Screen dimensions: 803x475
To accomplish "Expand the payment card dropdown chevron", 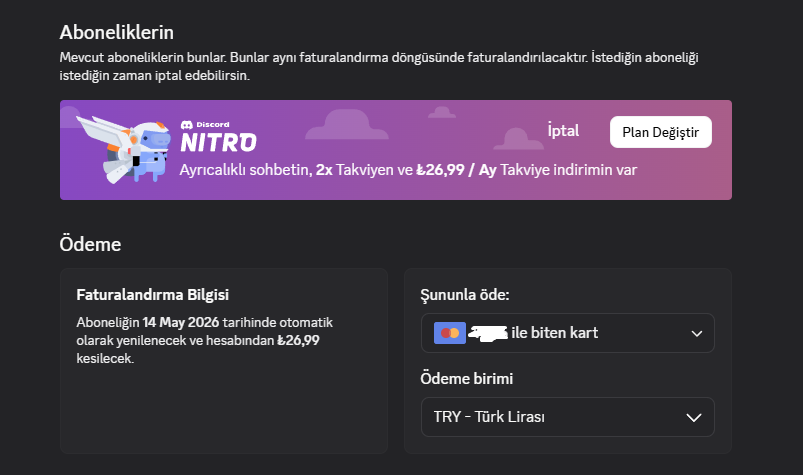I will [696, 334].
